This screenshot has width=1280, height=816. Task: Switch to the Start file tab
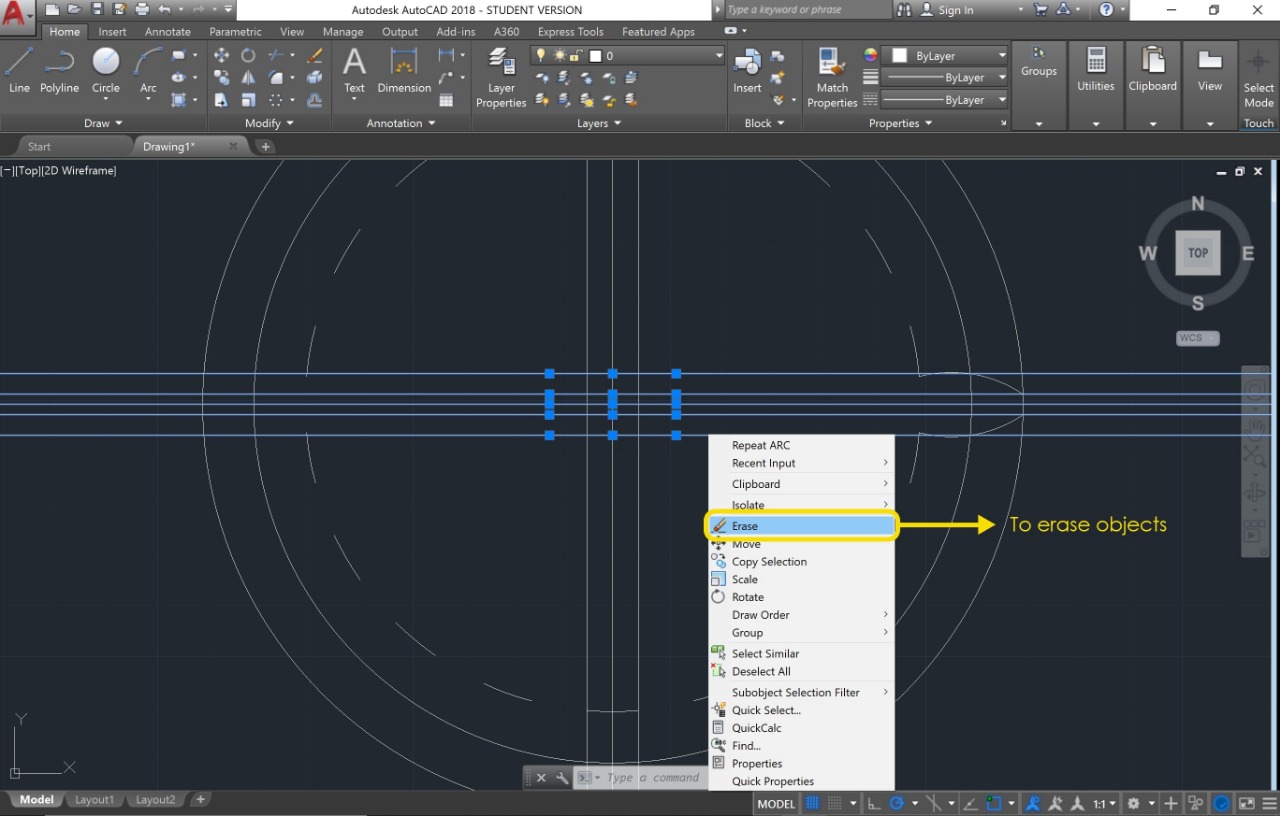pos(39,146)
